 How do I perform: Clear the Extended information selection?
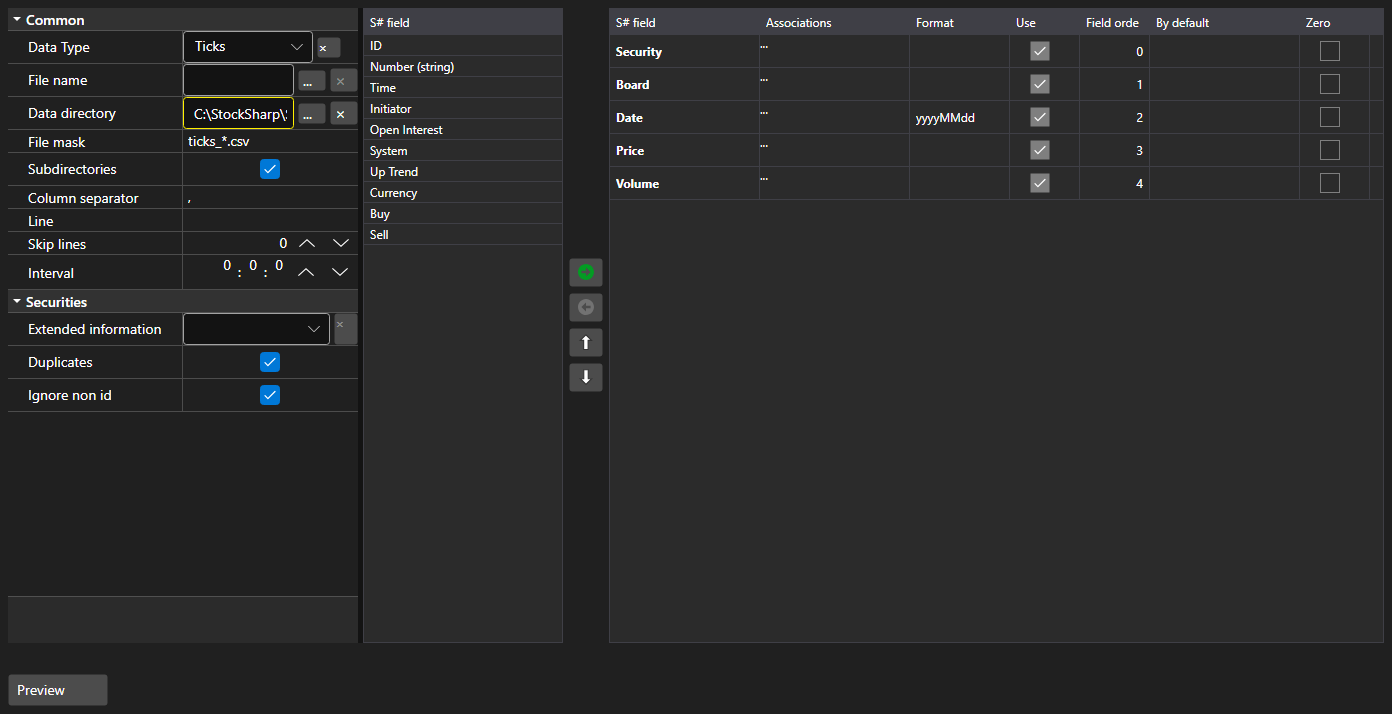[x=345, y=329]
